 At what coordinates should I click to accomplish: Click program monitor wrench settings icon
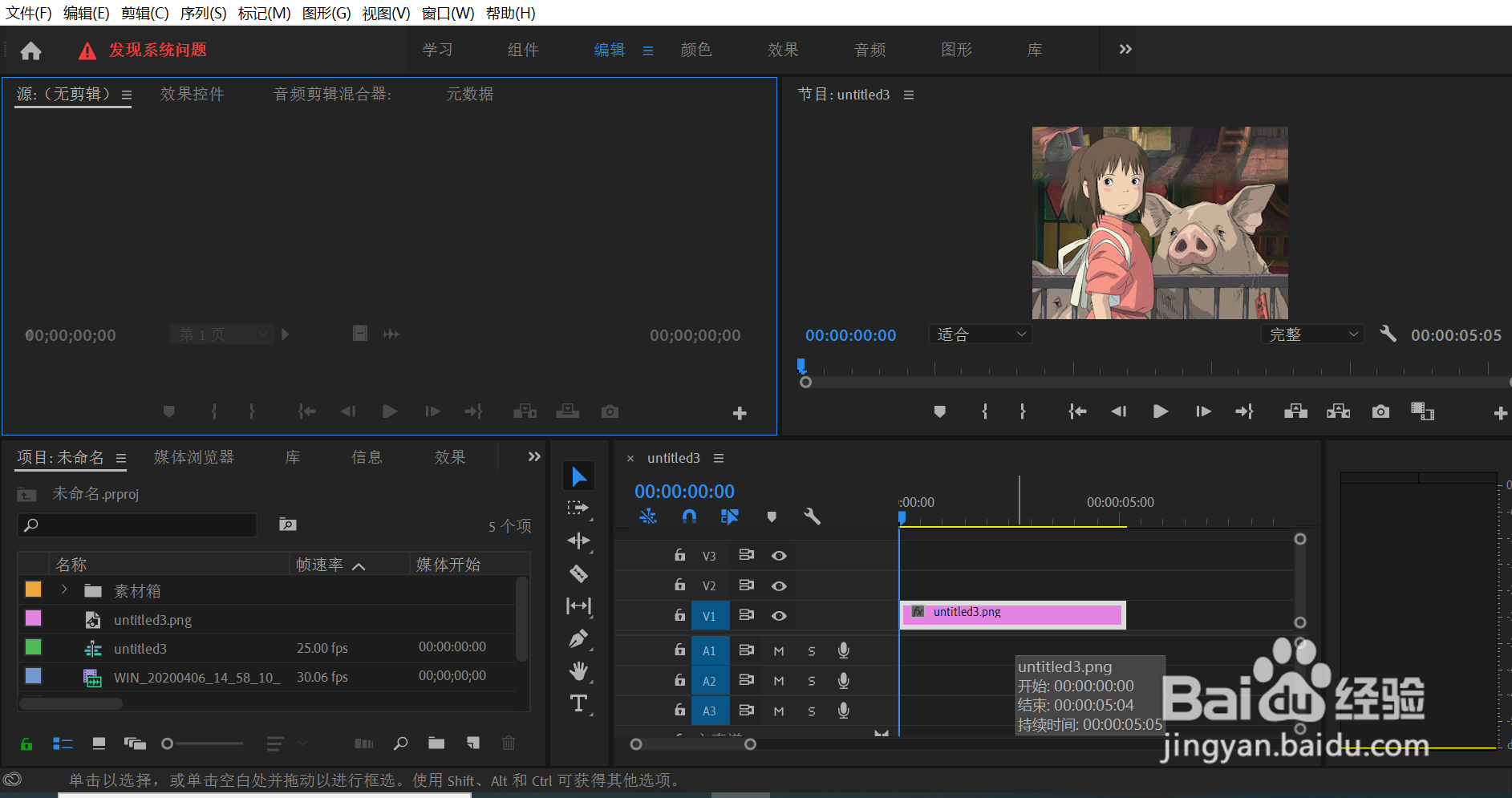pos(1388,334)
